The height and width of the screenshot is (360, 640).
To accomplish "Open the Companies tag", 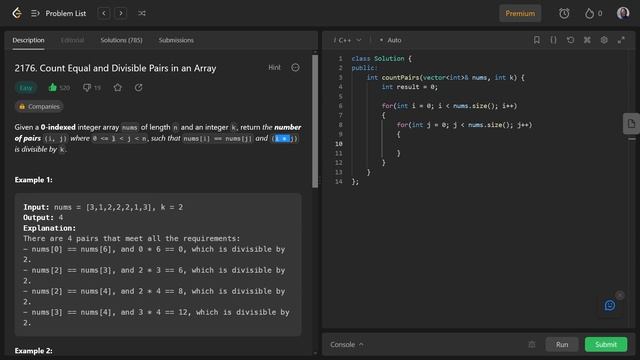I will (x=39, y=107).
